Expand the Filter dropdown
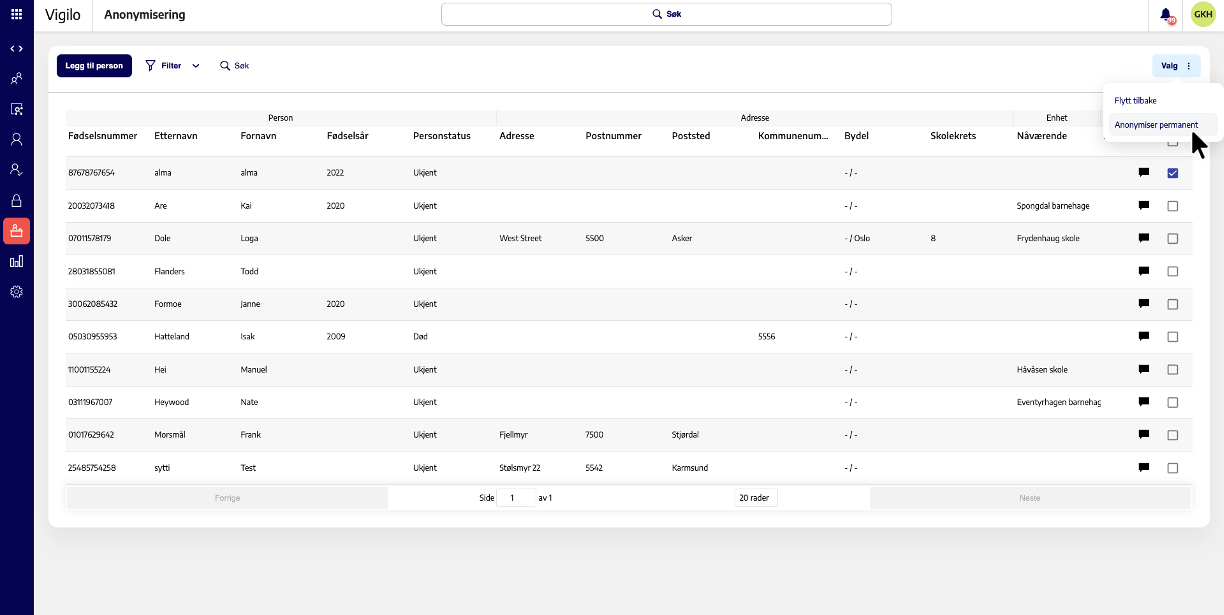 point(172,66)
